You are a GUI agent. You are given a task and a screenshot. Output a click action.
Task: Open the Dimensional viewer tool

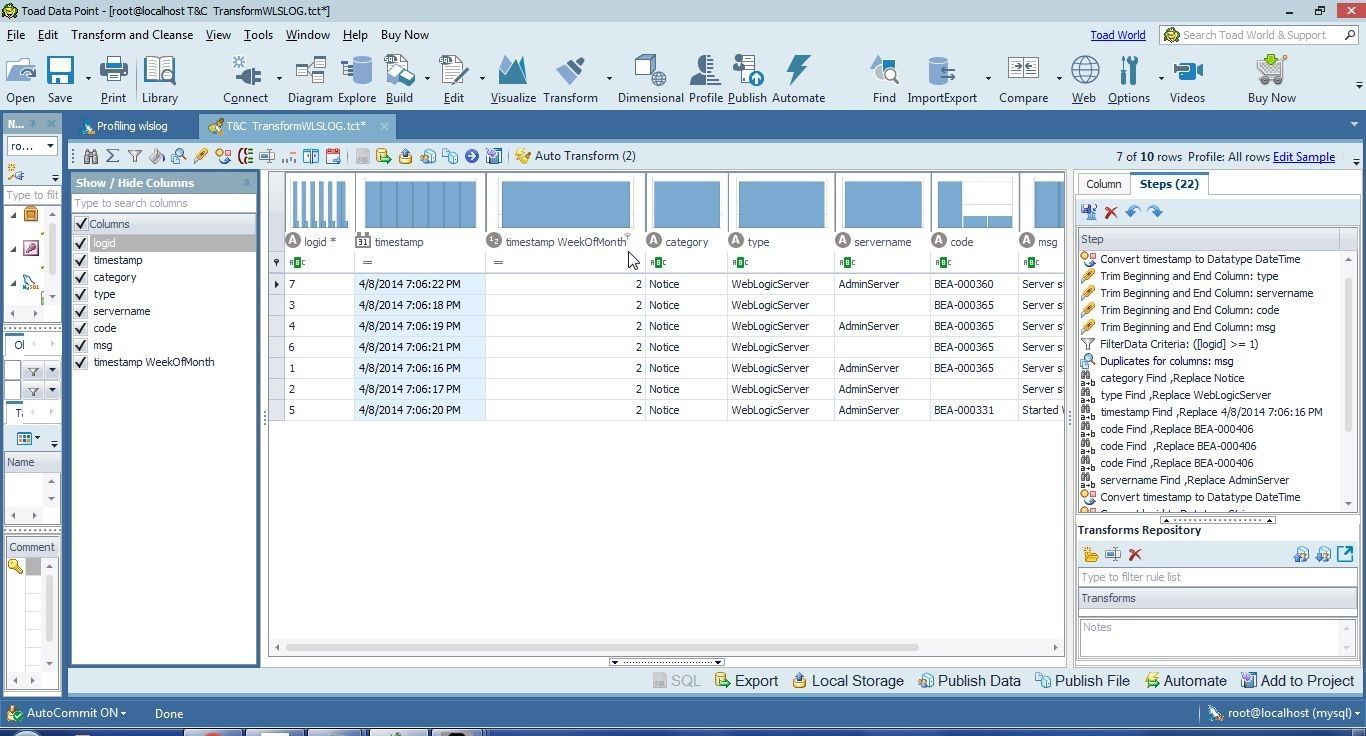(650, 80)
